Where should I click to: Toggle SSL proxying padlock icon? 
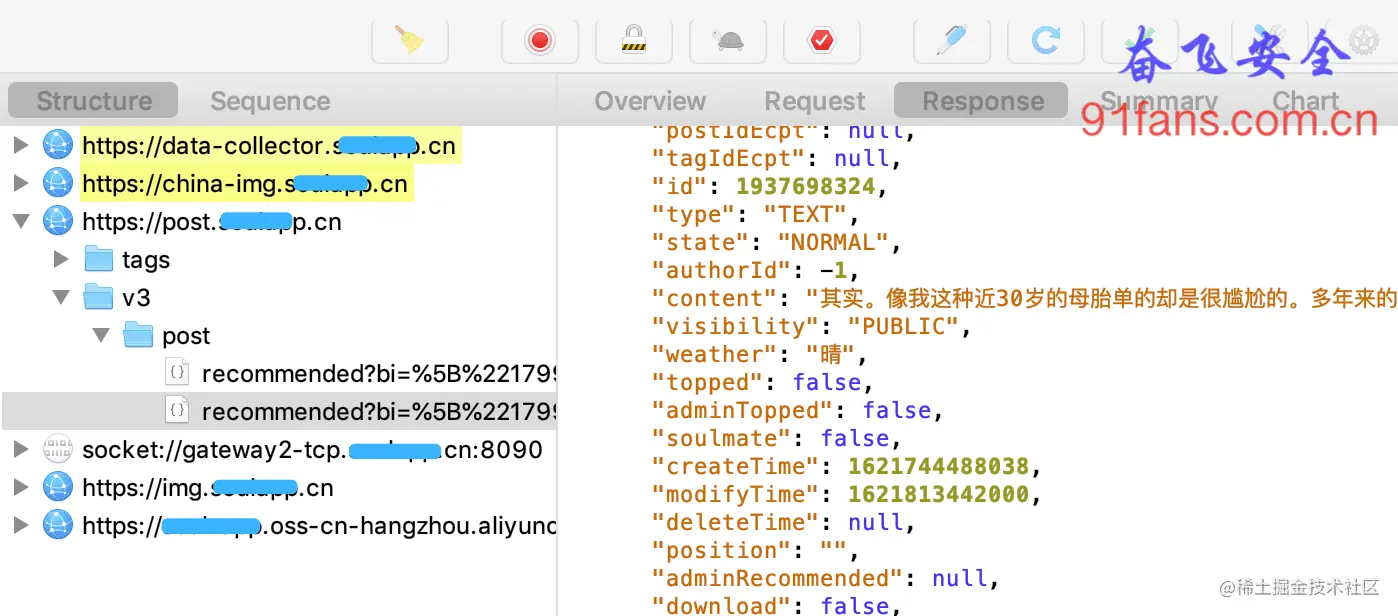[633, 40]
